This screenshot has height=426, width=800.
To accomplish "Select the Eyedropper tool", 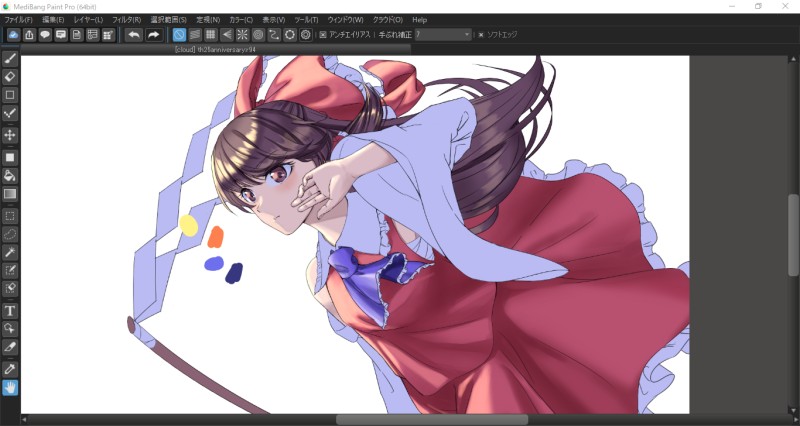I will coord(10,369).
